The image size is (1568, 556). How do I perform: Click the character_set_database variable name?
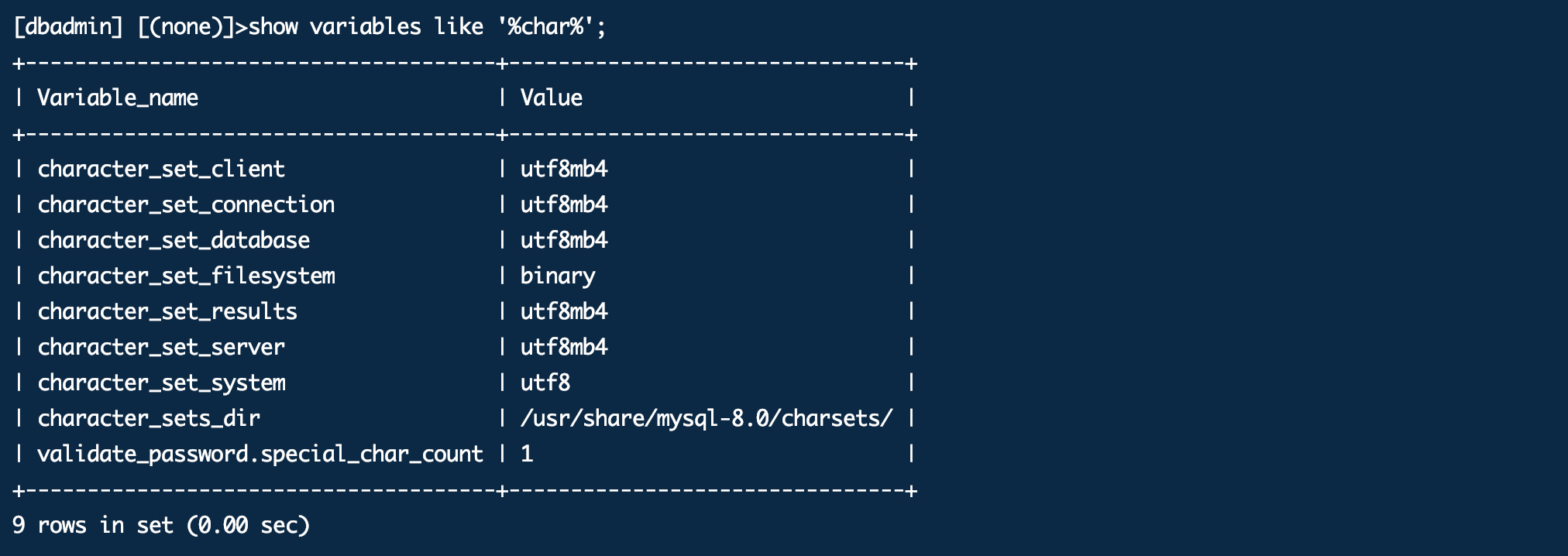click(x=174, y=240)
